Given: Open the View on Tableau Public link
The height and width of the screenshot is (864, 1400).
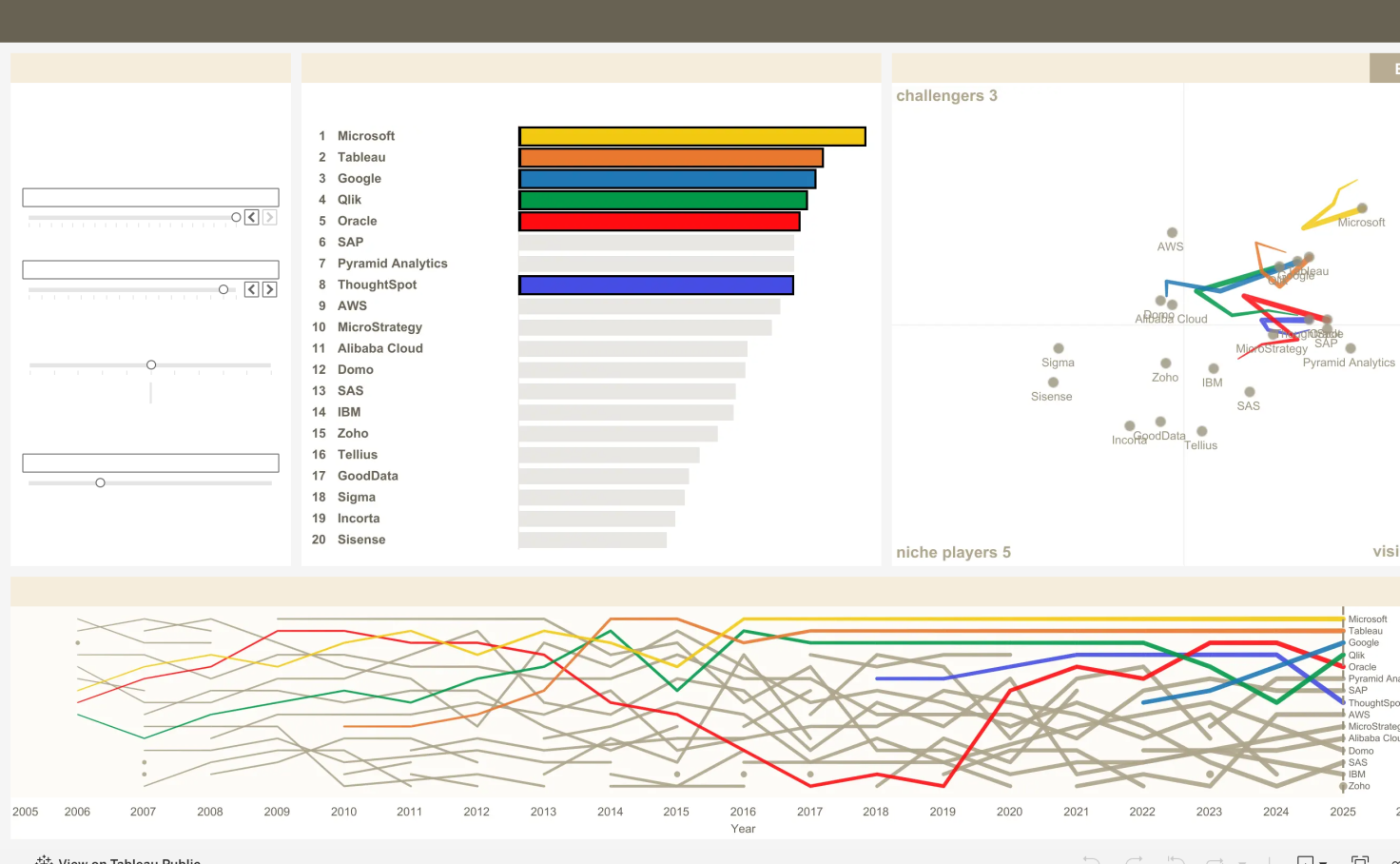Looking at the screenshot, I should (x=129, y=860).
